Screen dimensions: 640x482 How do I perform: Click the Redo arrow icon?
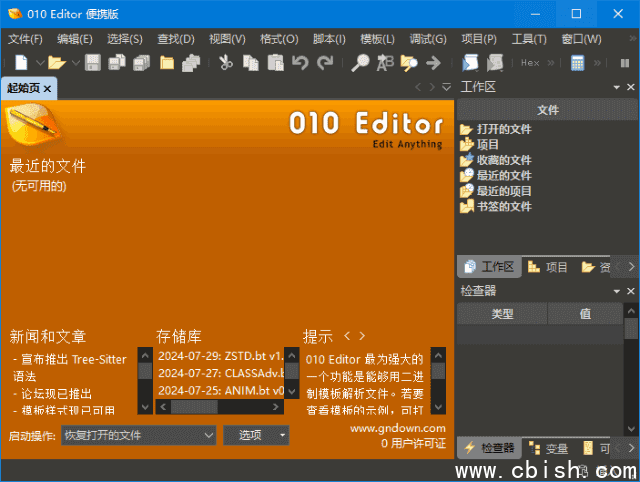[x=325, y=63]
